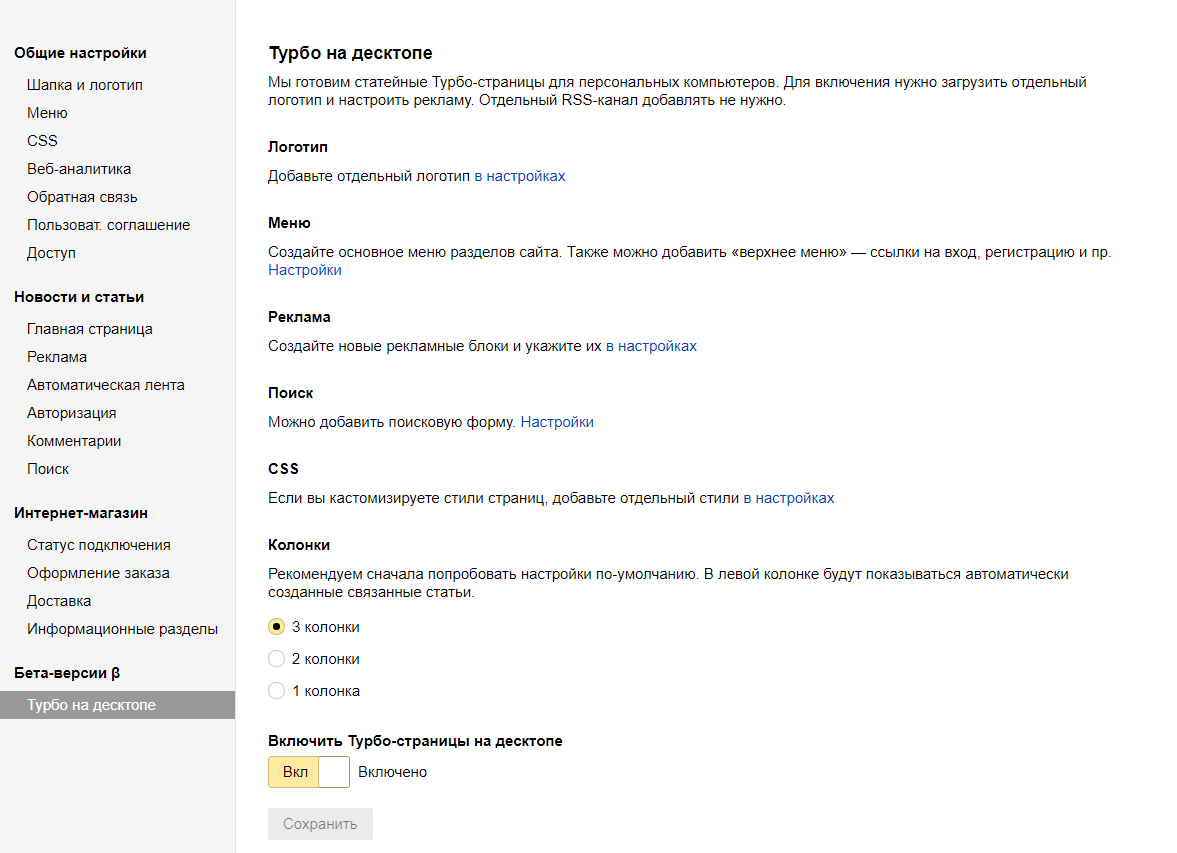Viewport: 1177px width, 853px height.
Task: Go to Оформление заказа settings
Action: click(98, 573)
